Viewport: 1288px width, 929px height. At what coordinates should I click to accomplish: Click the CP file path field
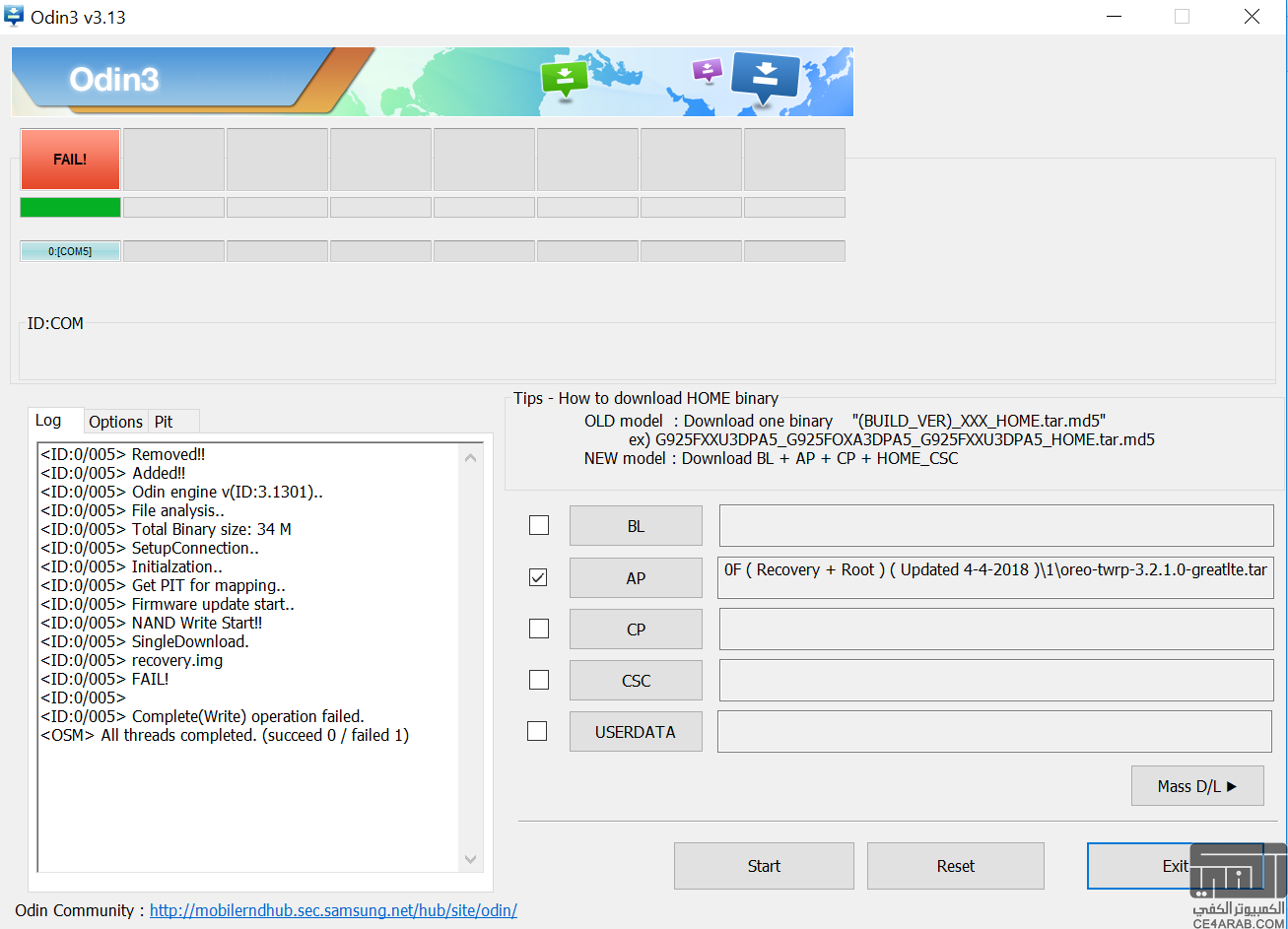pos(996,629)
